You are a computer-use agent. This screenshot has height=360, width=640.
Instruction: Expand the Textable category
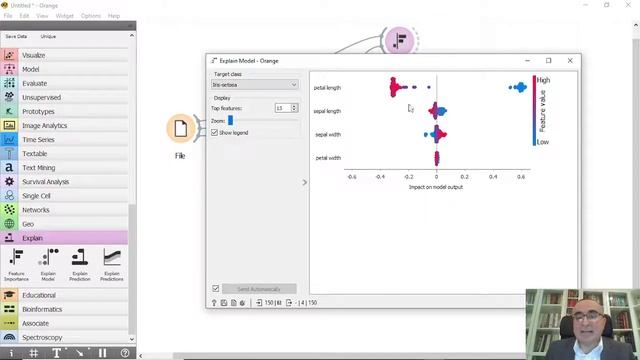pyautogui.click(x=64, y=154)
